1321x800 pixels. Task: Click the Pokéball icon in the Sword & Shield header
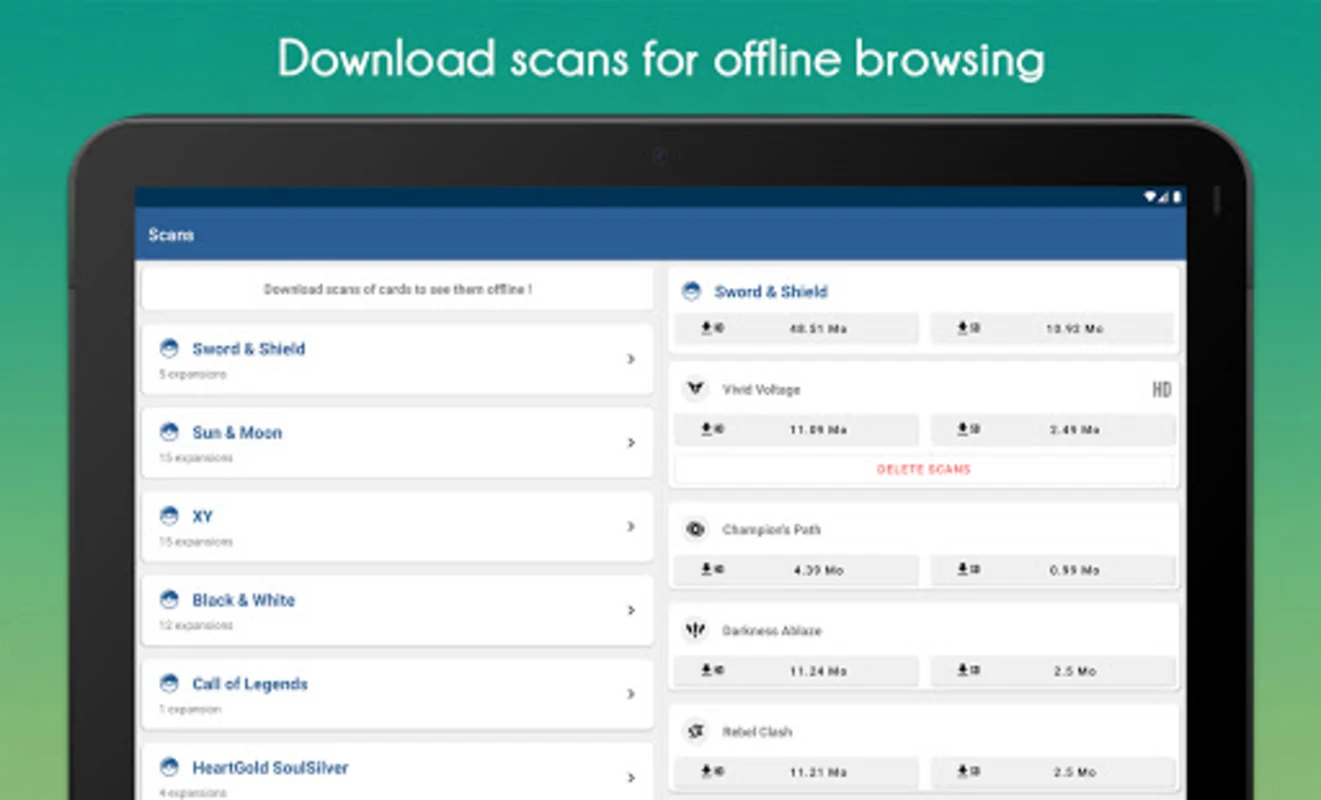click(691, 291)
